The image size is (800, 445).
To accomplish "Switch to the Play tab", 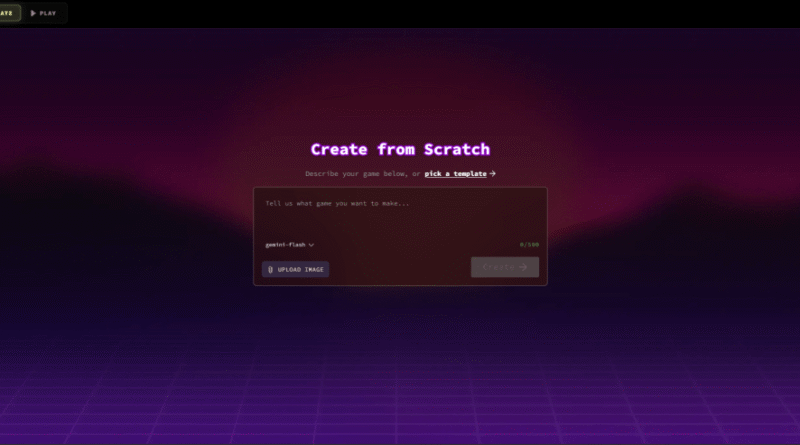I will [43, 13].
